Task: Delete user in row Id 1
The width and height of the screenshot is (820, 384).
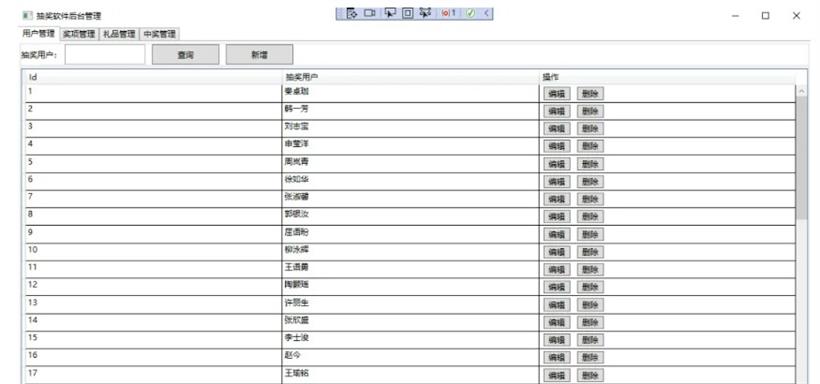Action: coord(590,94)
